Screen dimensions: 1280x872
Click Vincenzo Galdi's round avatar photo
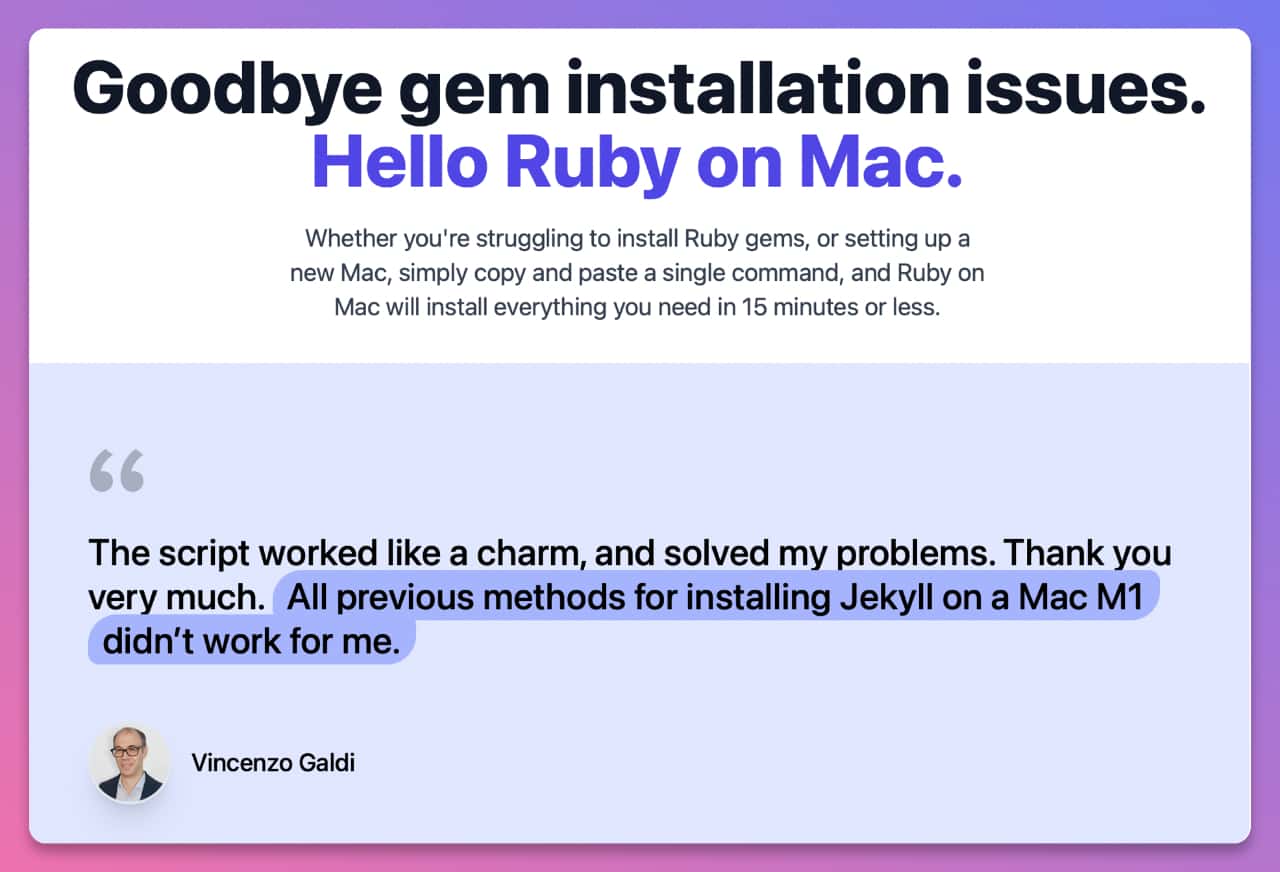pos(130,764)
